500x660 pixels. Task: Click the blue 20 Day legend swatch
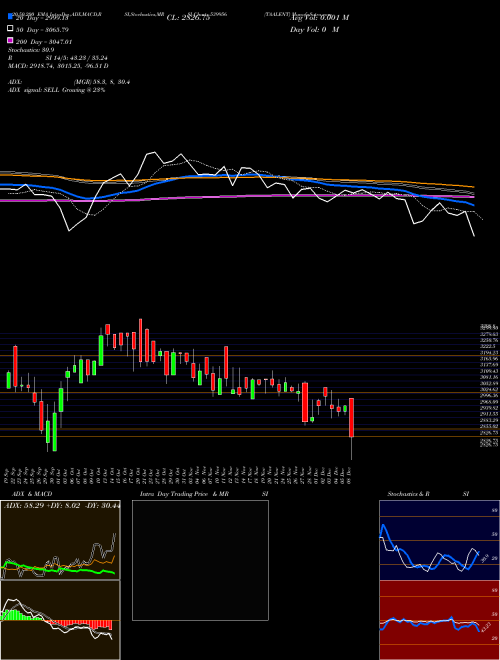coord(11,17)
